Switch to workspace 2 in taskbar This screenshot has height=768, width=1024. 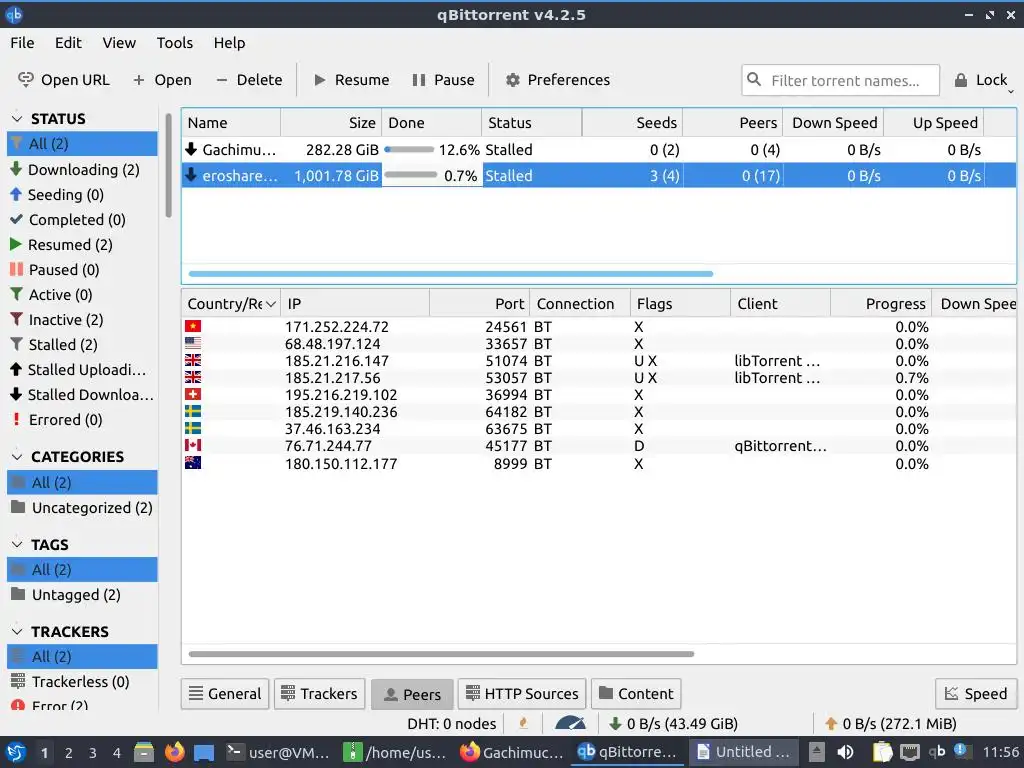coord(69,753)
